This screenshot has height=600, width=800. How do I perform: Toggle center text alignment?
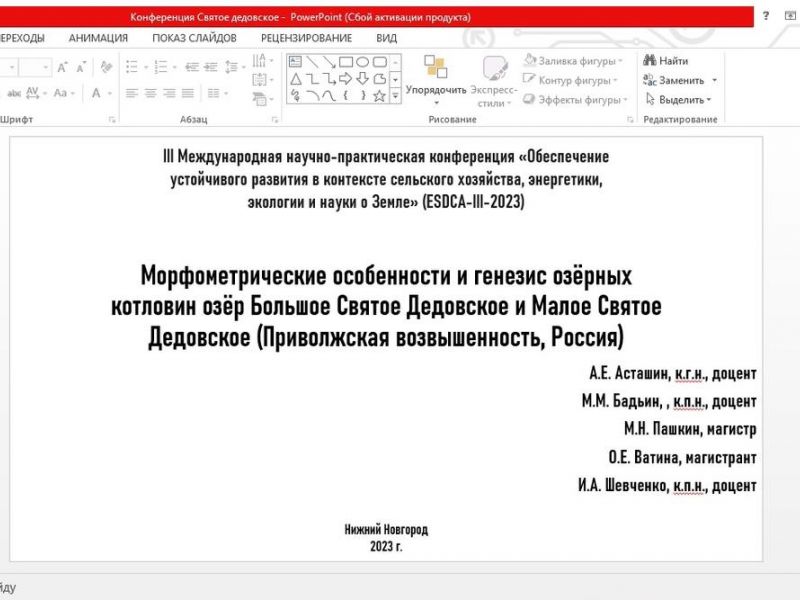pos(150,93)
